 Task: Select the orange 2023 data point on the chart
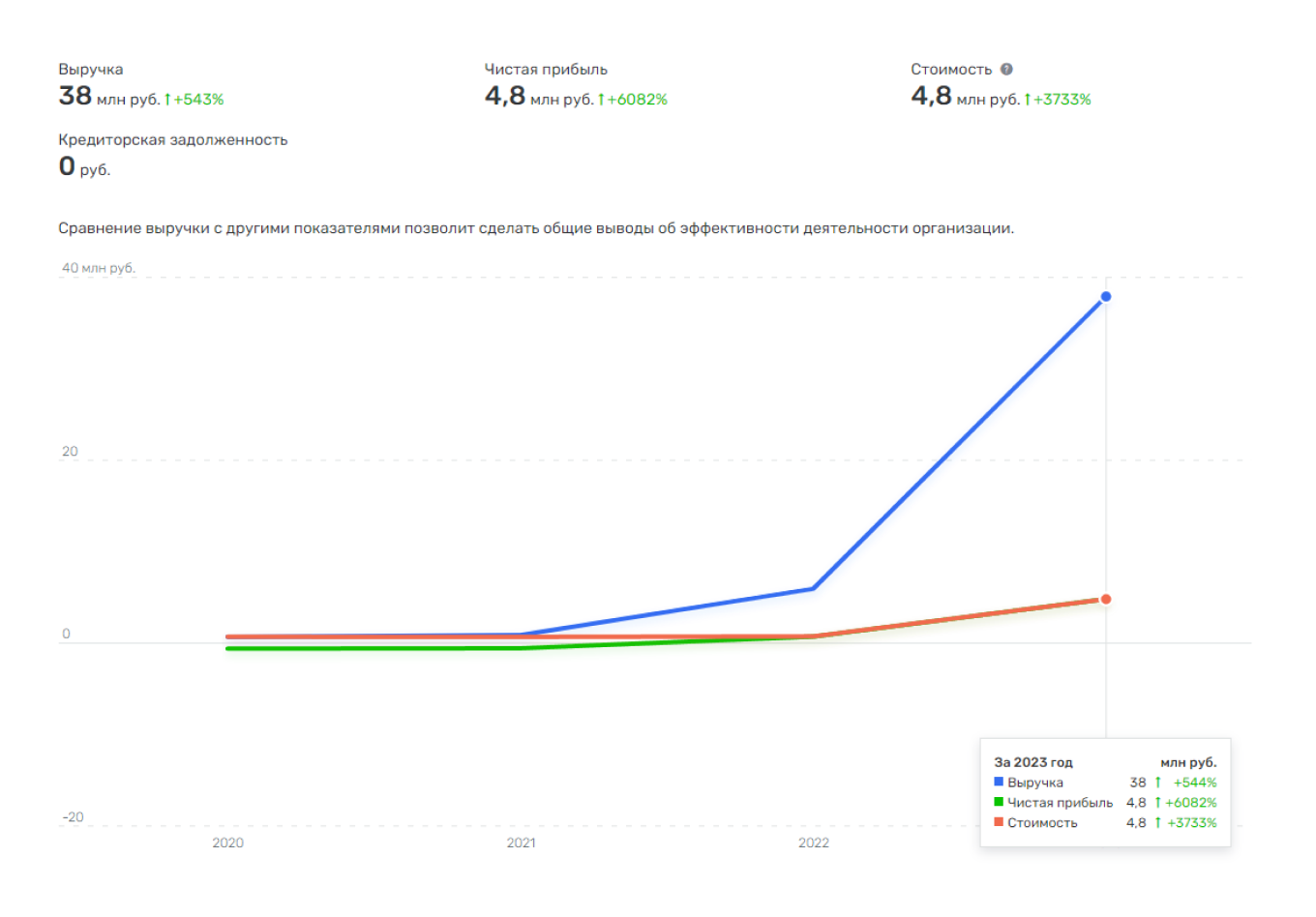coord(1106,600)
